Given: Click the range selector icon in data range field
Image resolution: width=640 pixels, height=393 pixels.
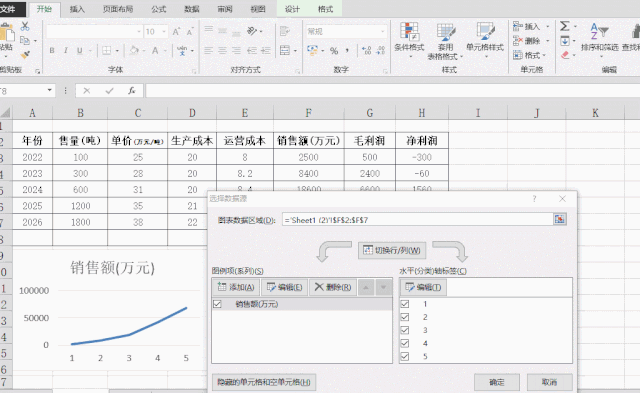Looking at the screenshot, I should (560, 220).
